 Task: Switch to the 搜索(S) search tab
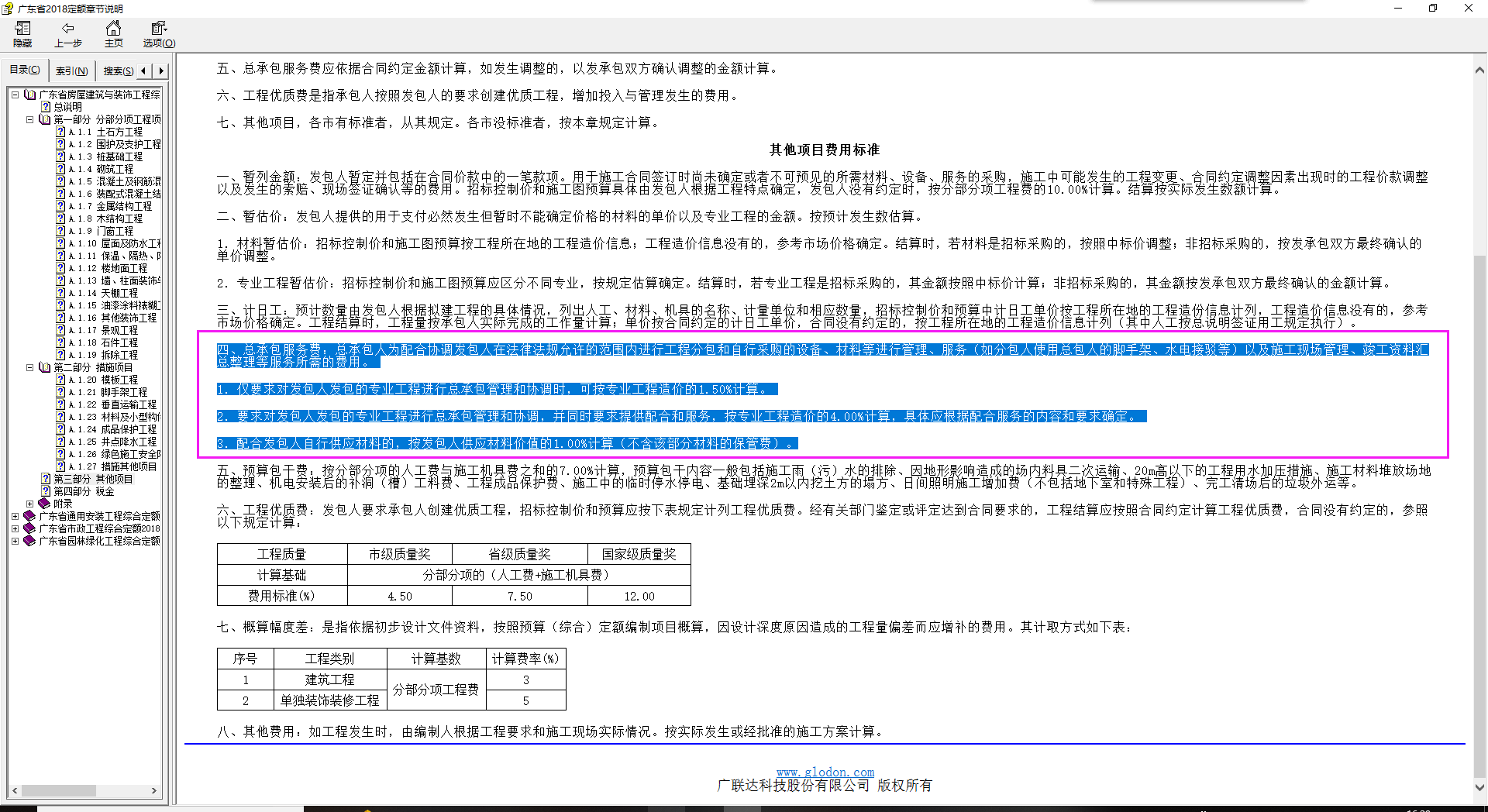118,71
